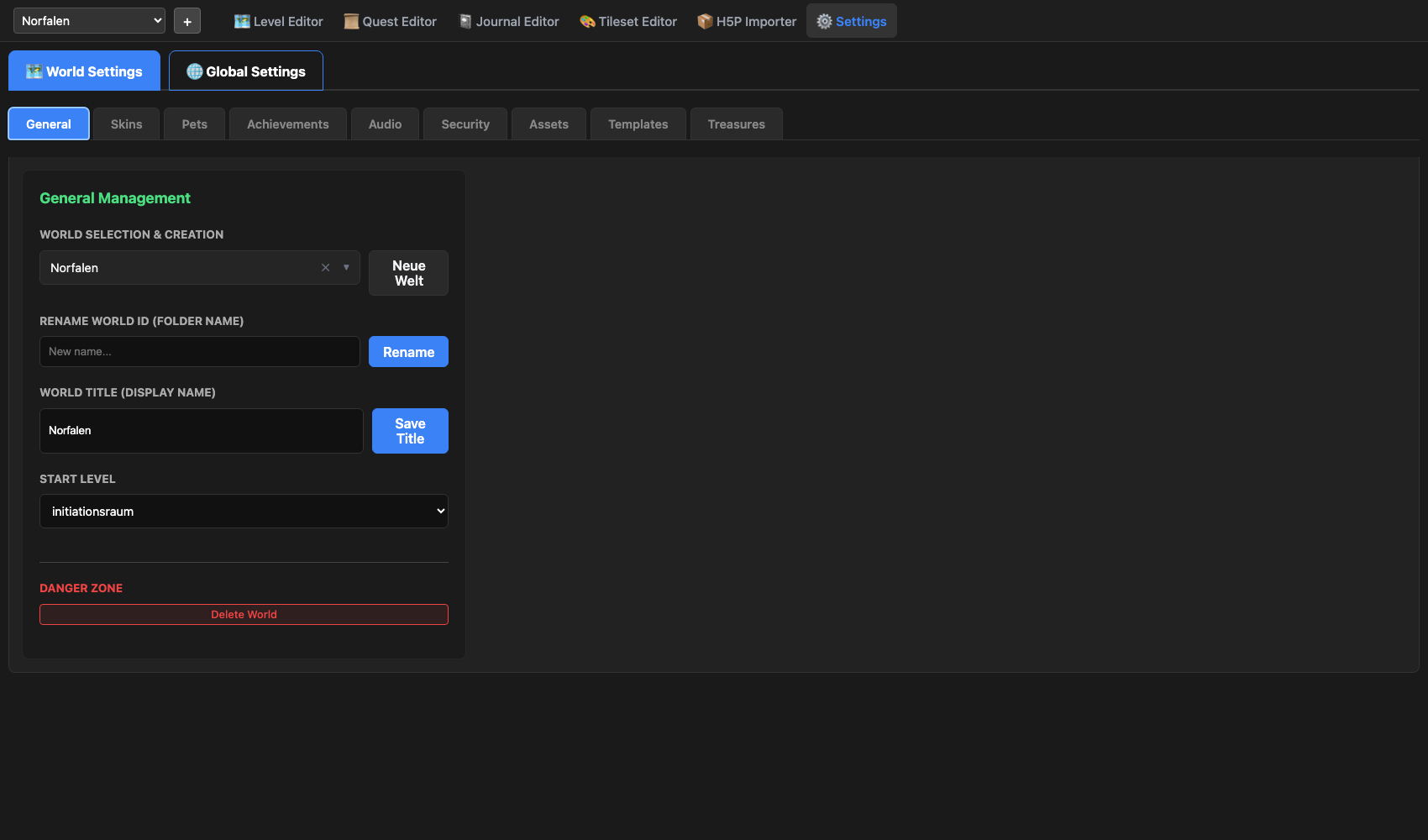Expand the world selection combo box arrow
Image resolution: width=1428 pixels, height=840 pixels.
click(346, 268)
